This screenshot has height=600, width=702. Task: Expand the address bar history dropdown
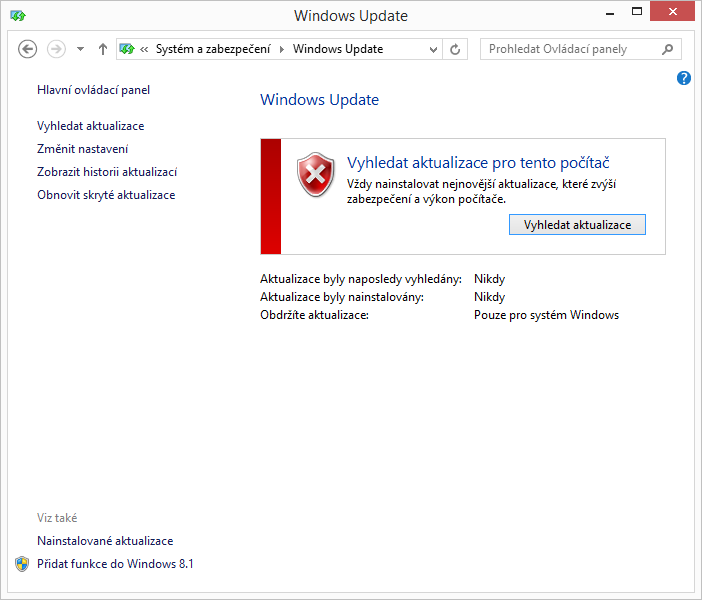click(433, 49)
